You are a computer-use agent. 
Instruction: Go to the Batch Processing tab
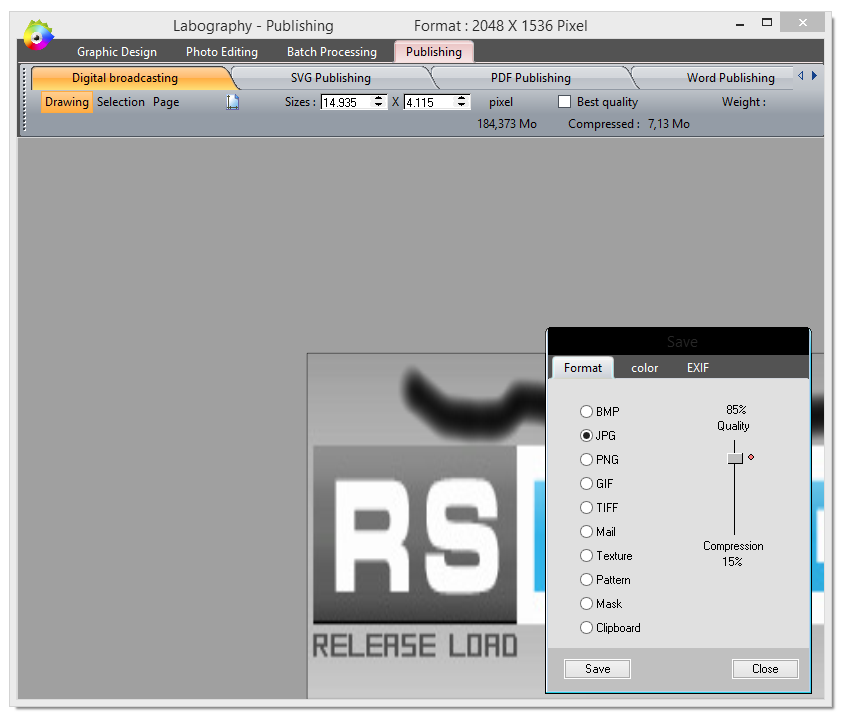[x=332, y=52]
